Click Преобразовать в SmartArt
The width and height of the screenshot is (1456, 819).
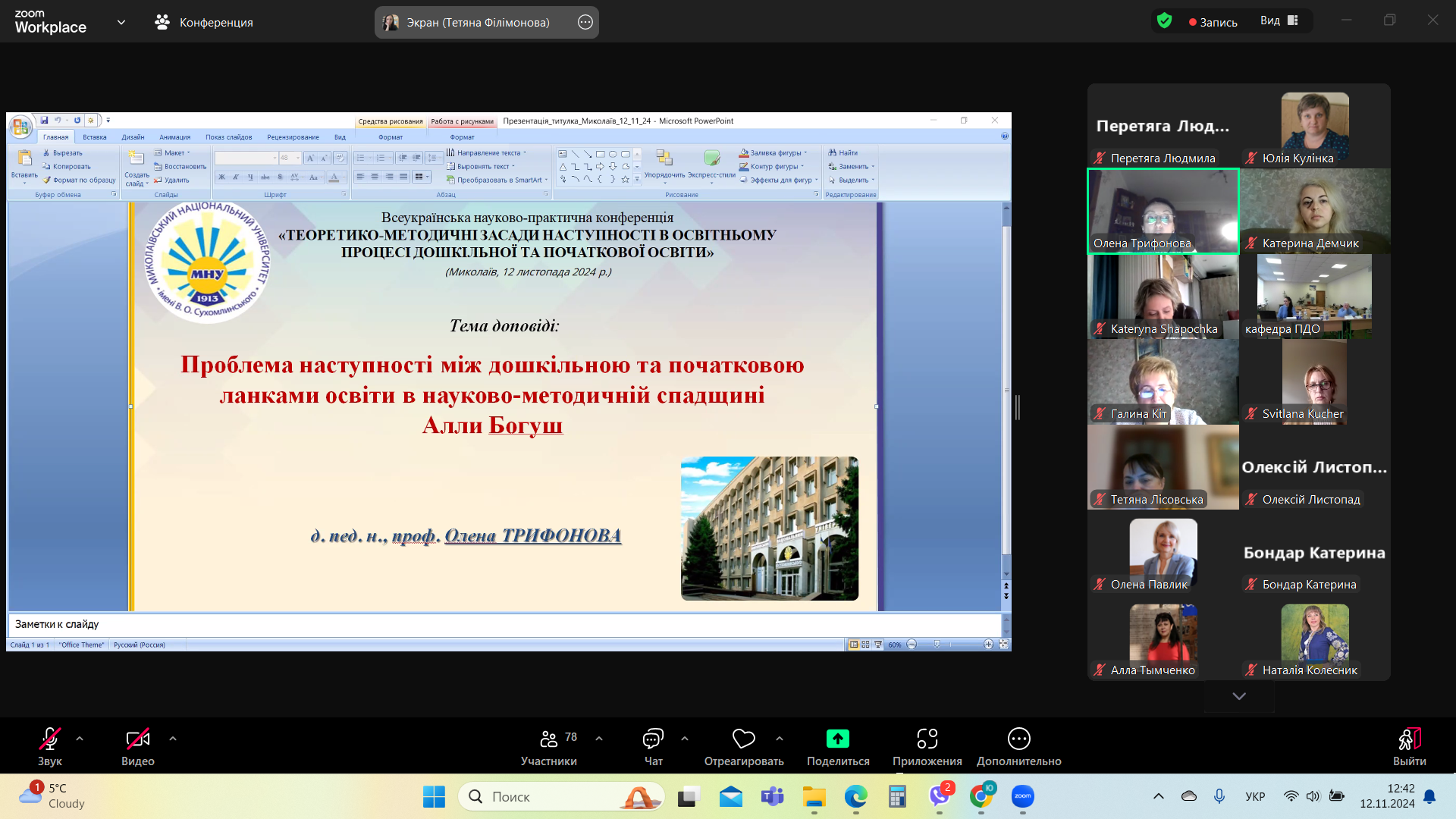point(497,180)
